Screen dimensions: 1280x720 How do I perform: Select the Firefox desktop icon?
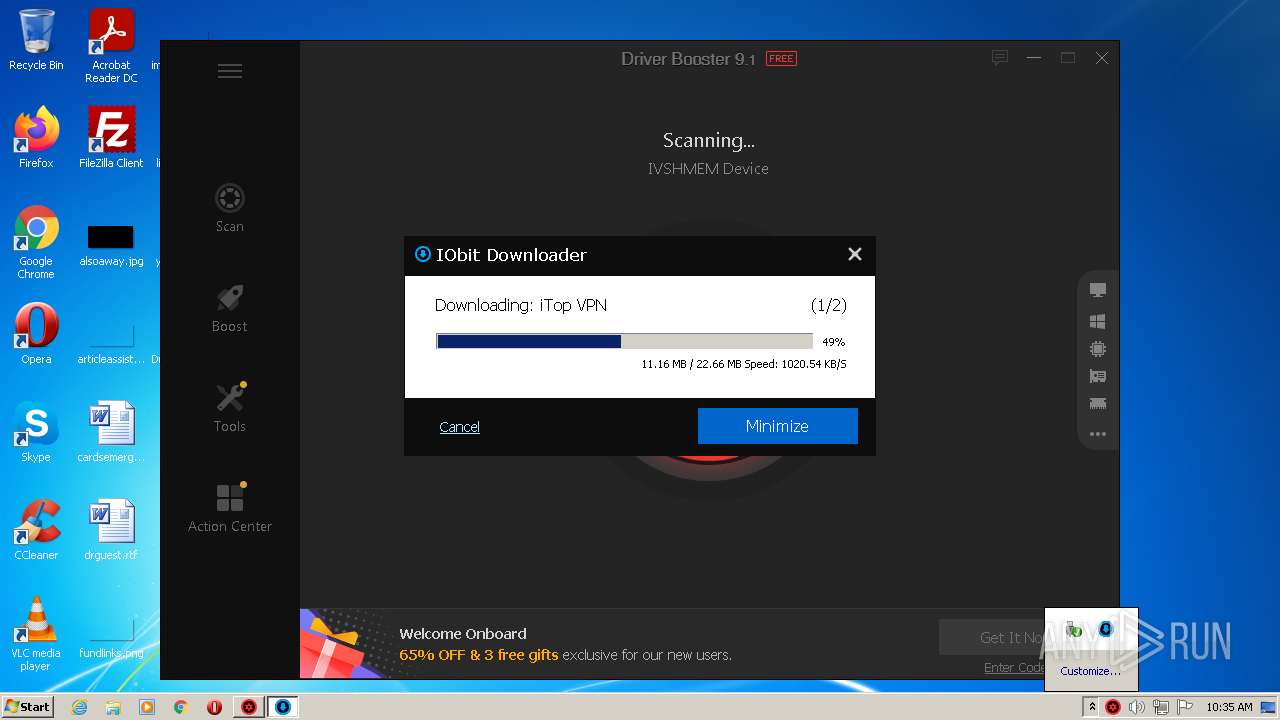(36, 138)
